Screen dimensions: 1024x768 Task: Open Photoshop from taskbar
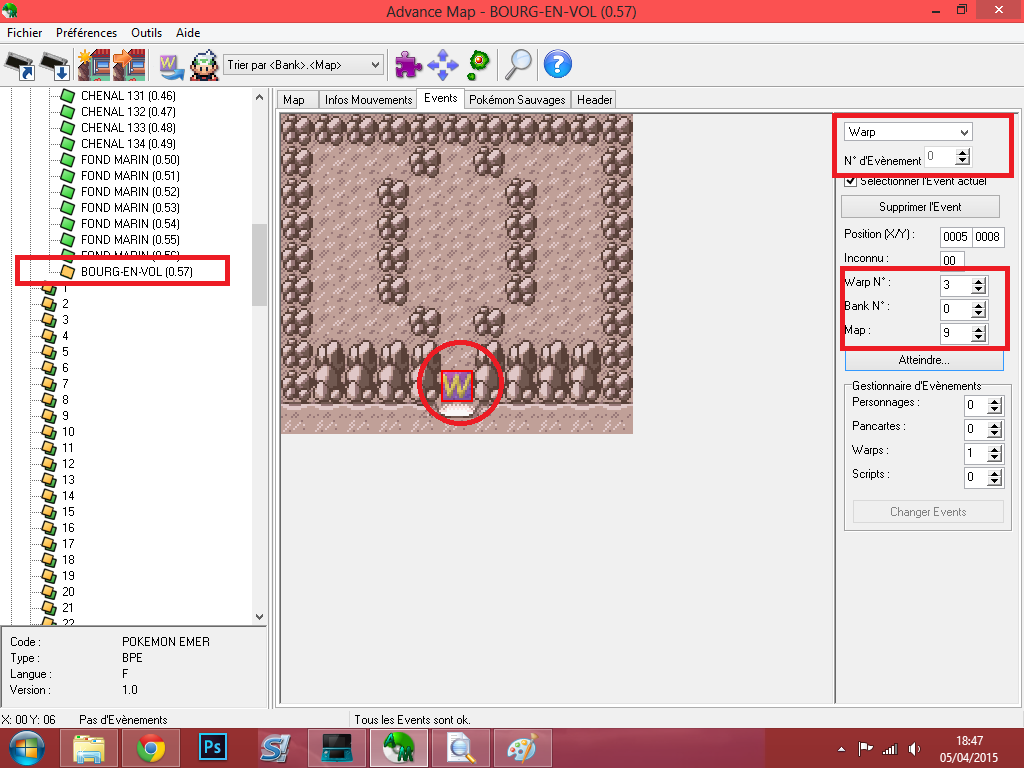[x=213, y=748]
